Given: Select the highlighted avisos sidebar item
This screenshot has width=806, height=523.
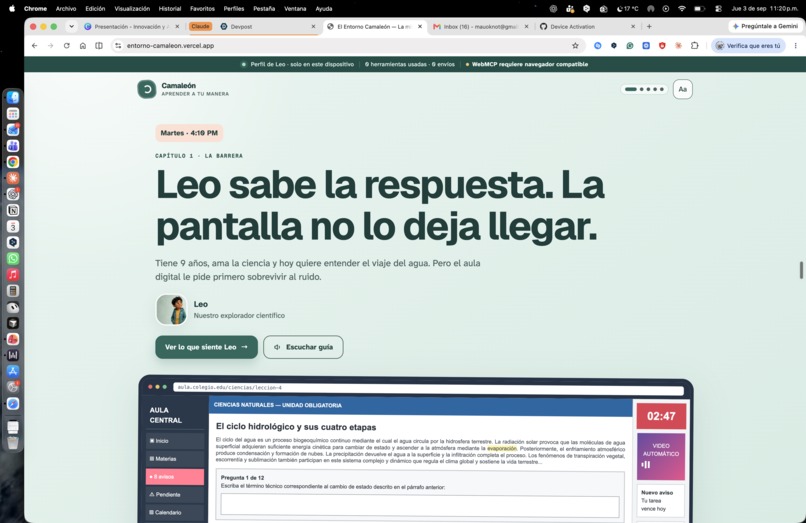Looking at the screenshot, I should pyautogui.click(x=175, y=477).
